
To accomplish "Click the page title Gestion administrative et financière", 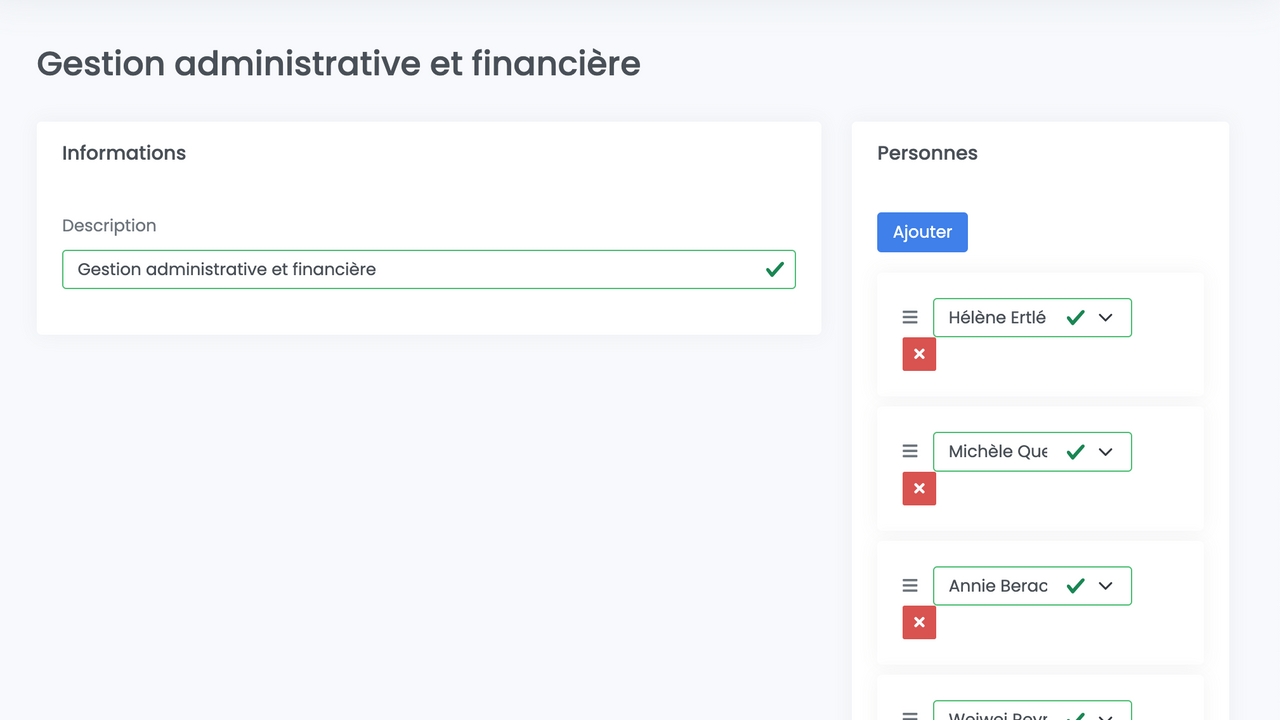I will (x=338, y=63).
